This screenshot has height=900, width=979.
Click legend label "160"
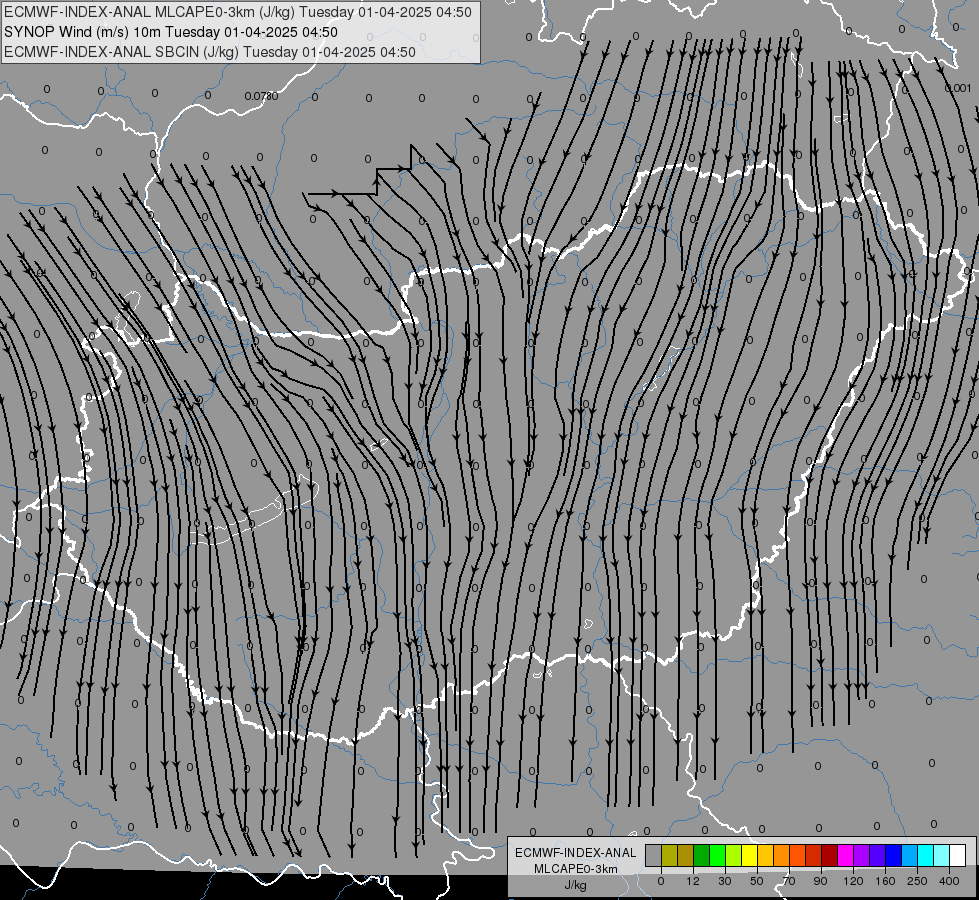coord(885,881)
